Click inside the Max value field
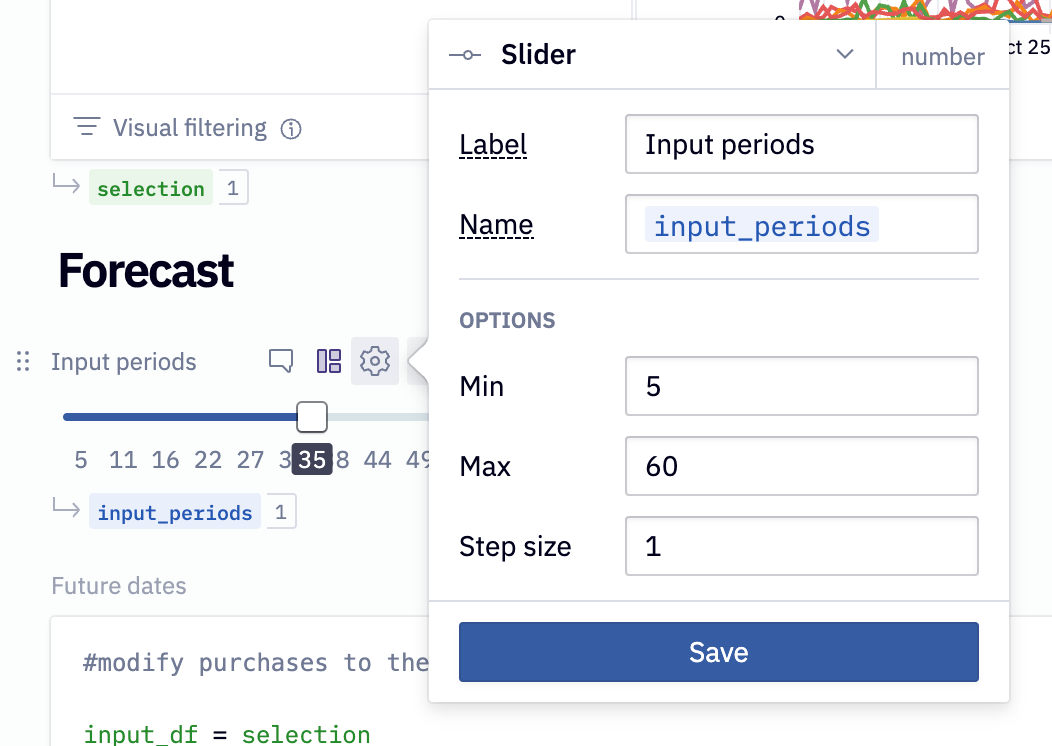 coord(801,466)
